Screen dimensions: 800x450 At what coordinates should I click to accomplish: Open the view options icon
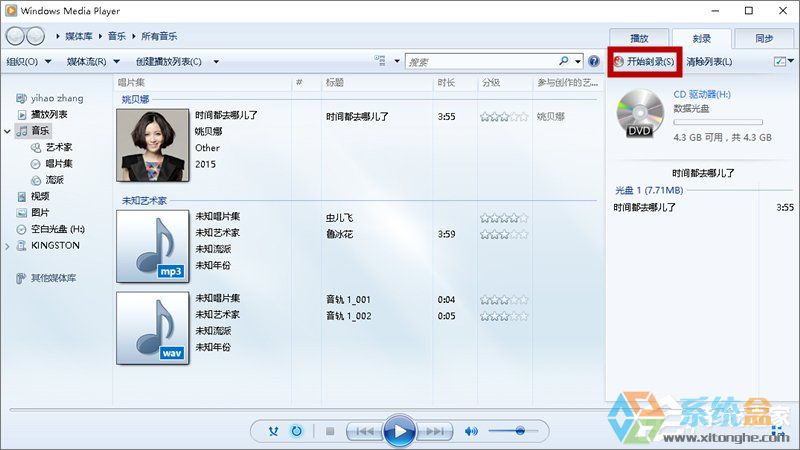point(380,61)
